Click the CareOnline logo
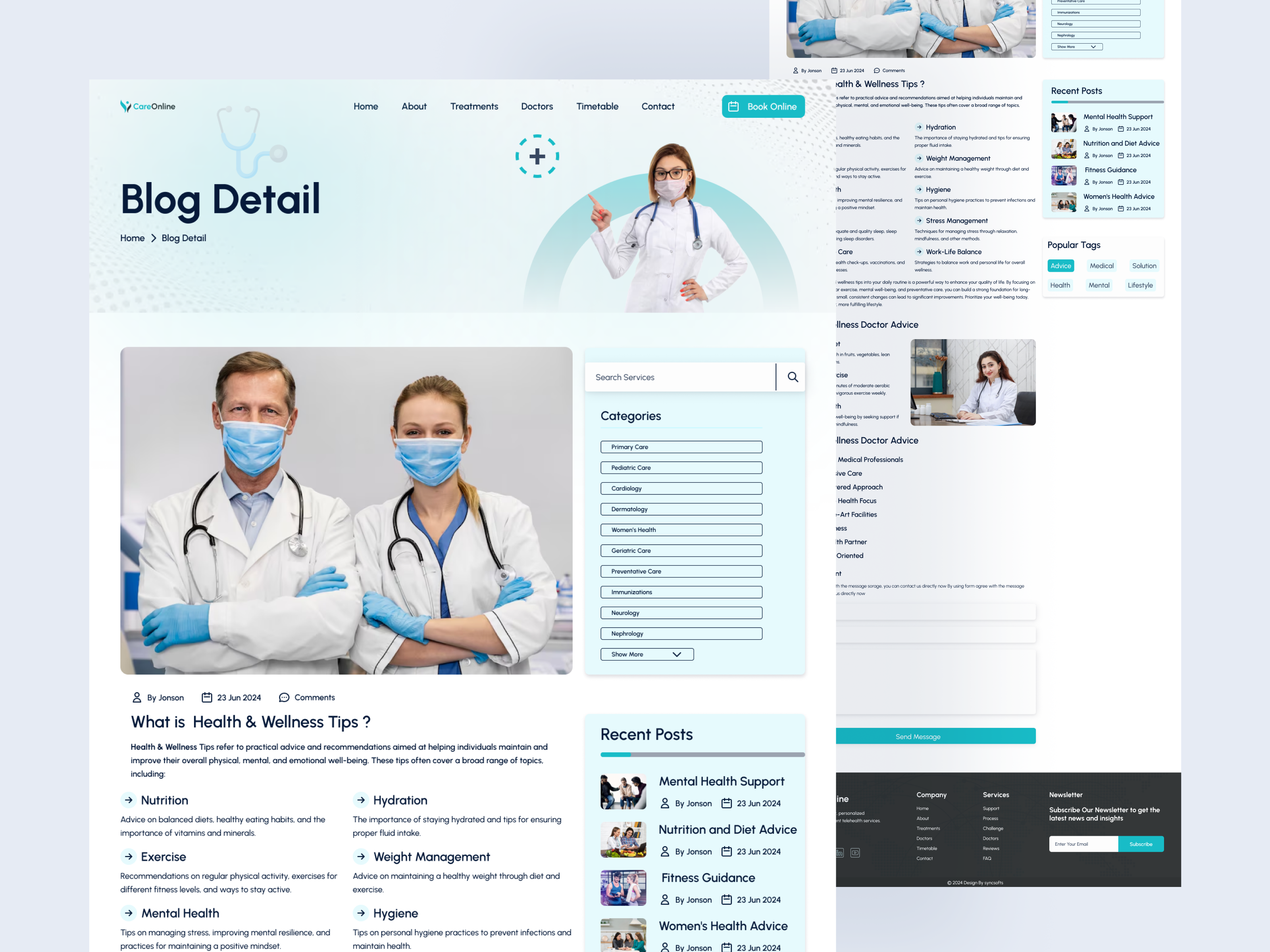Image resolution: width=1270 pixels, height=952 pixels. 148,106
